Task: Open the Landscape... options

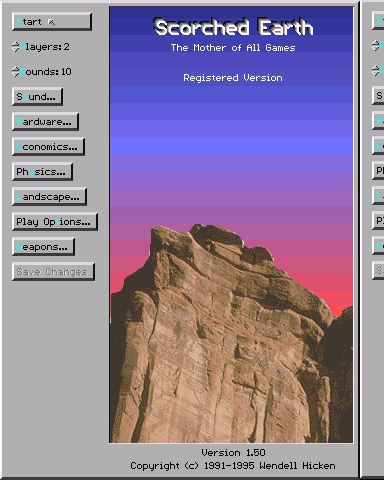Action: click(x=49, y=197)
